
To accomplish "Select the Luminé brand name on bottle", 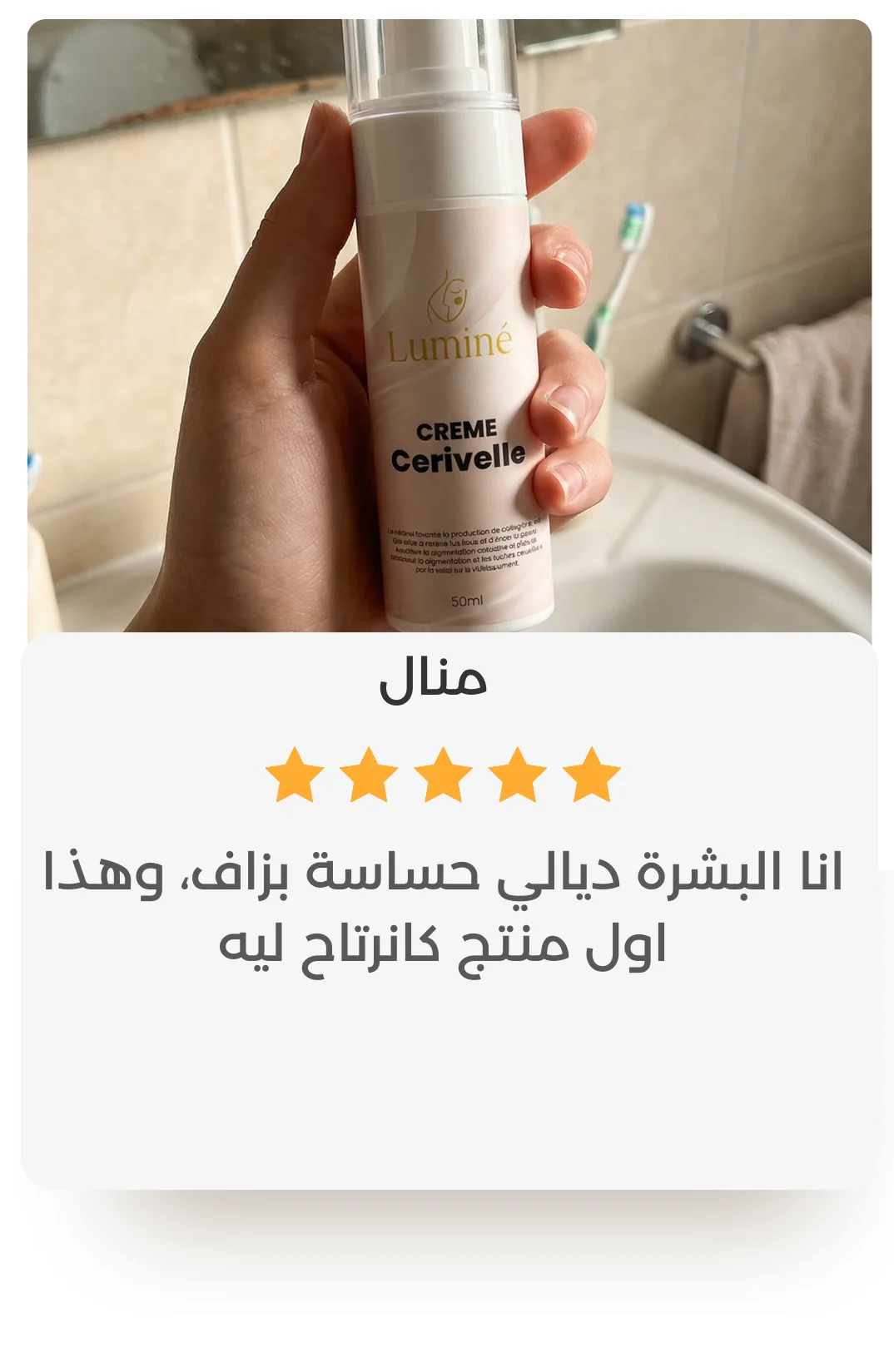I will pos(449,344).
